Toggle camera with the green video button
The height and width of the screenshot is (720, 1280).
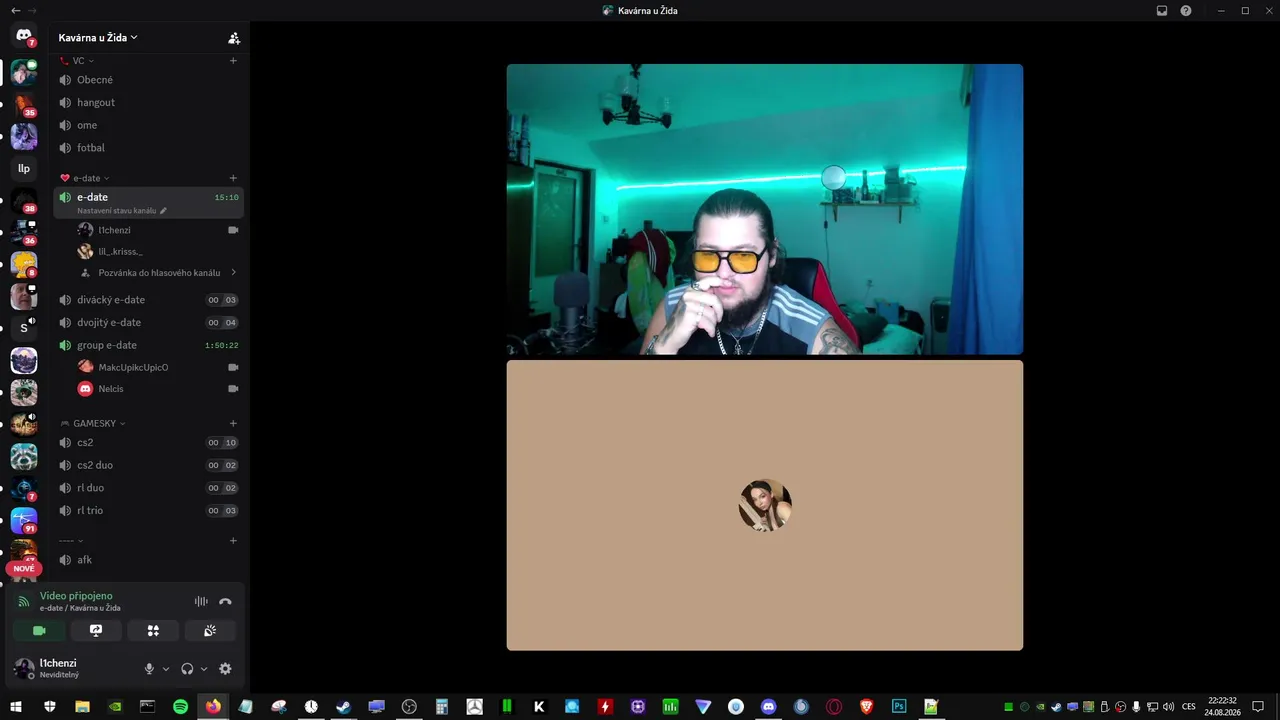[39, 631]
